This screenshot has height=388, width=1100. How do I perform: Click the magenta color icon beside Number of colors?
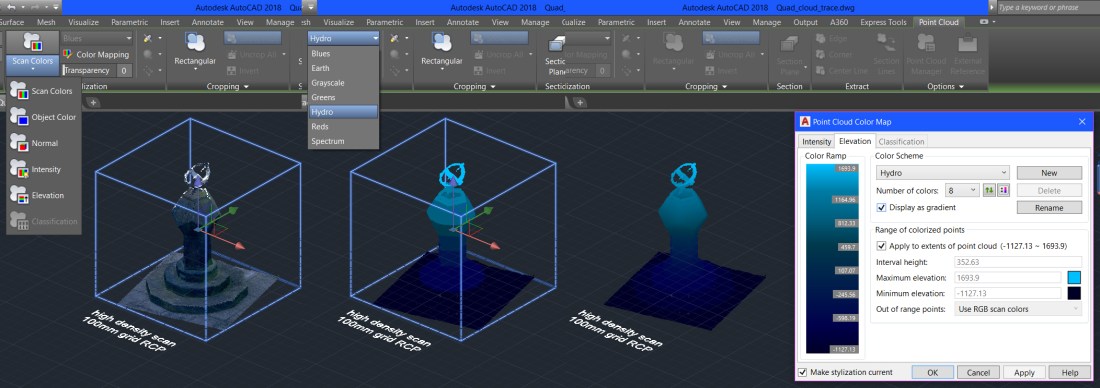tap(1003, 190)
